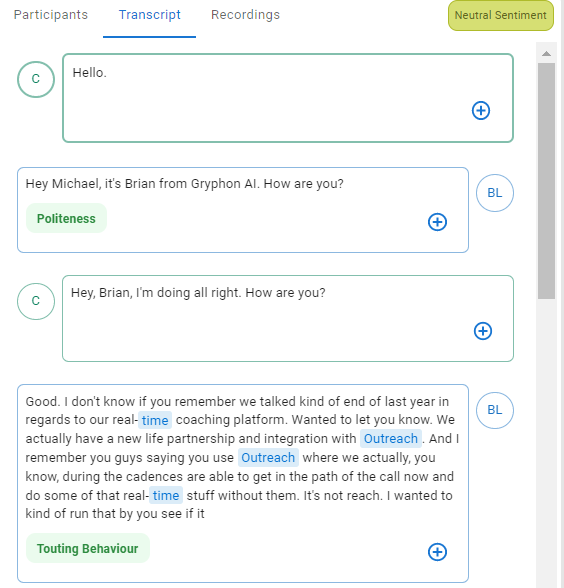Click the Neutral Sentiment badge
Screen dimensions: 564x588
[x=501, y=15]
